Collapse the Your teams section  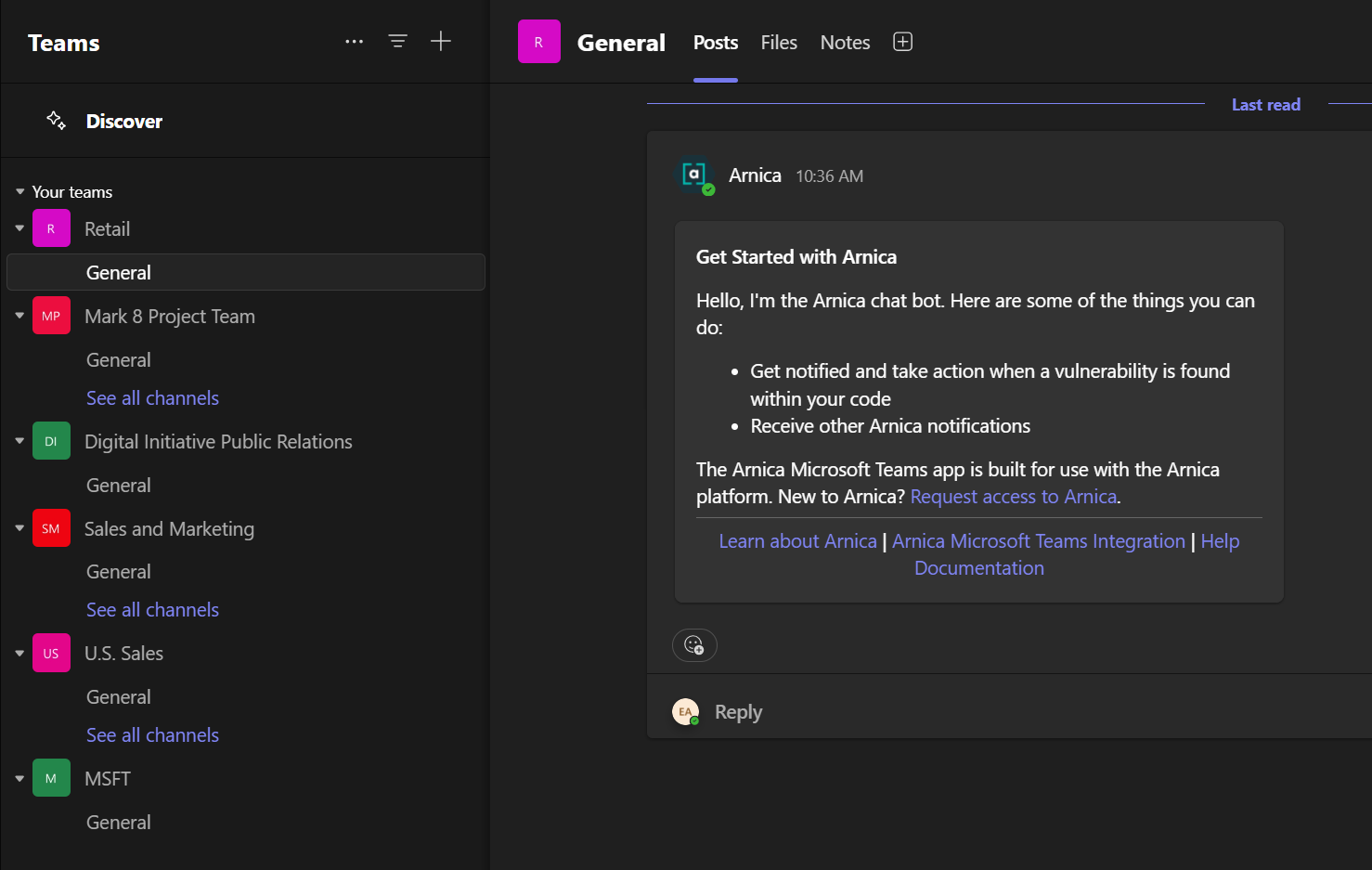(x=20, y=192)
